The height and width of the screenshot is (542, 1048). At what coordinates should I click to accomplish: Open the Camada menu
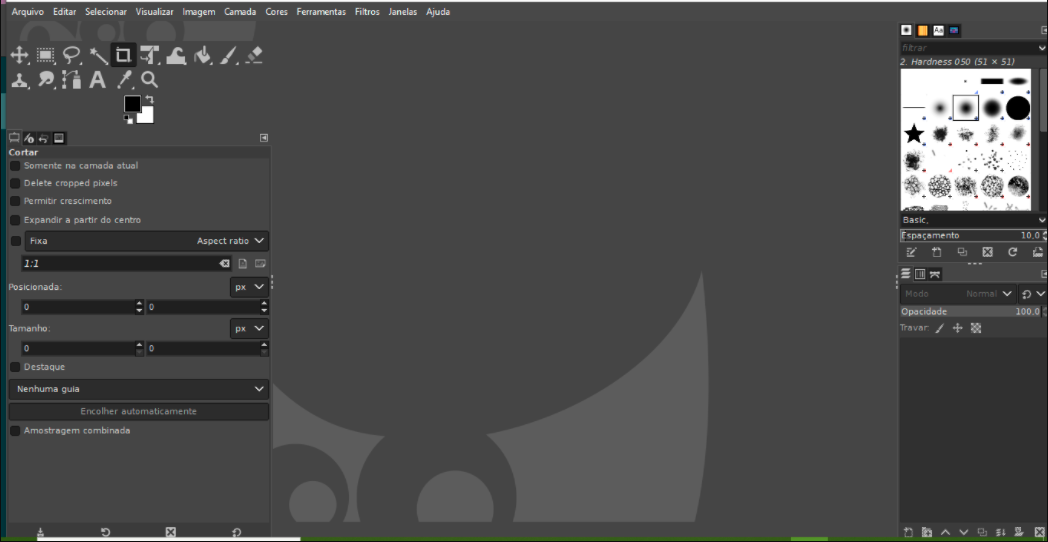pos(240,11)
